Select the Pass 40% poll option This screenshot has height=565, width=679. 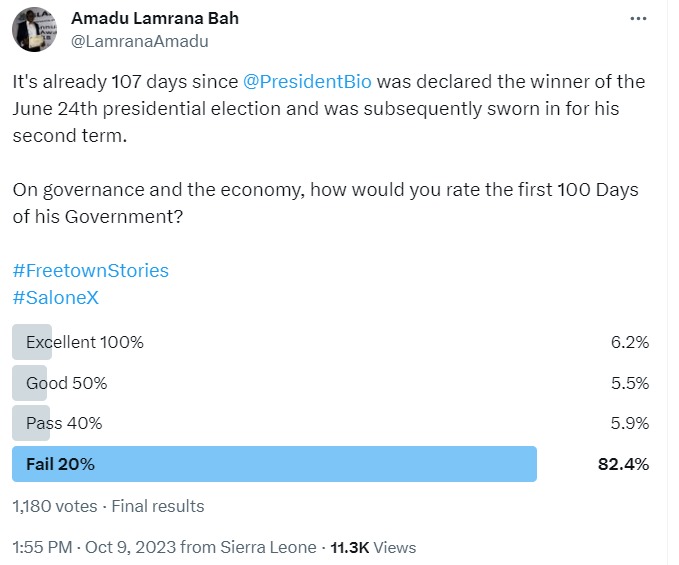click(64, 423)
